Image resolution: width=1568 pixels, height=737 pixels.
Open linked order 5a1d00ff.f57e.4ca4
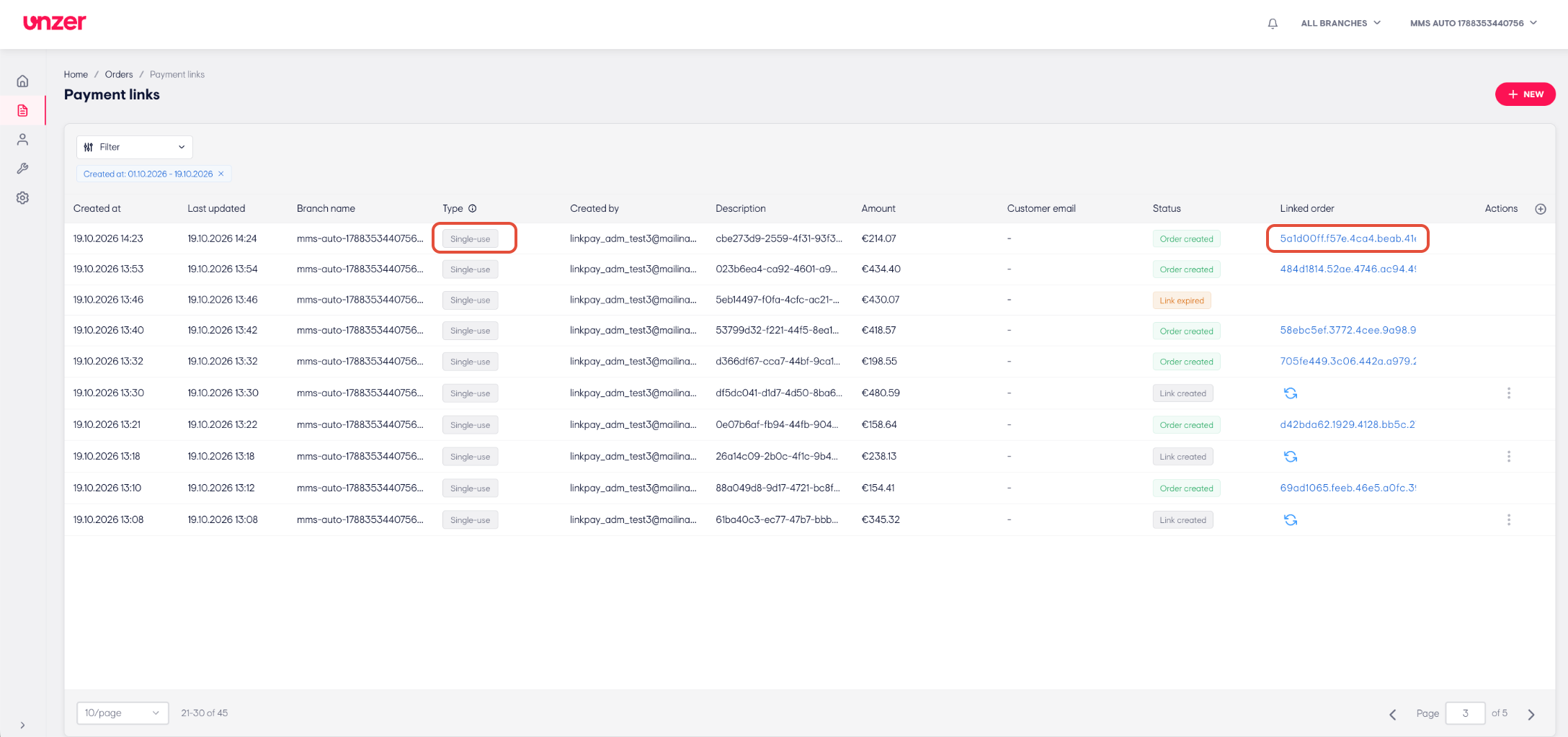pos(1347,238)
